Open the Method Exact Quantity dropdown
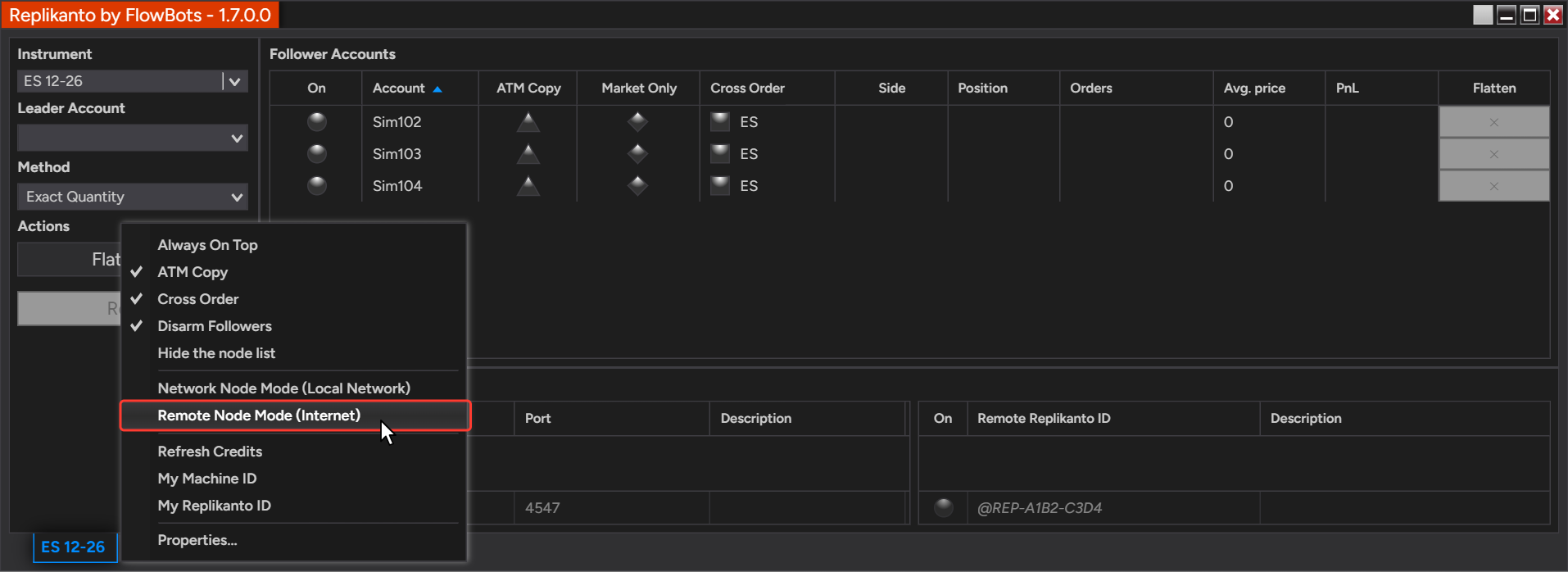The width and height of the screenshot is (1568, 572). (133, 197)
